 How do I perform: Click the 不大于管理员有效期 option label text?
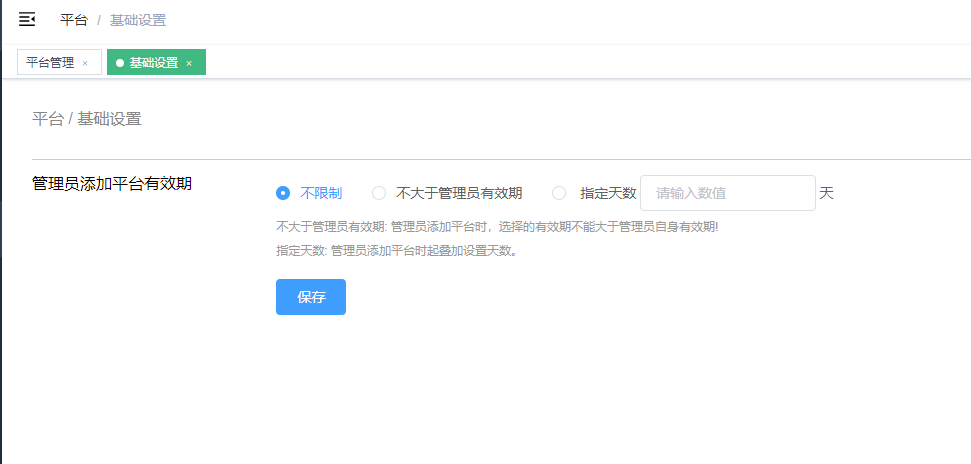point(459,193)
